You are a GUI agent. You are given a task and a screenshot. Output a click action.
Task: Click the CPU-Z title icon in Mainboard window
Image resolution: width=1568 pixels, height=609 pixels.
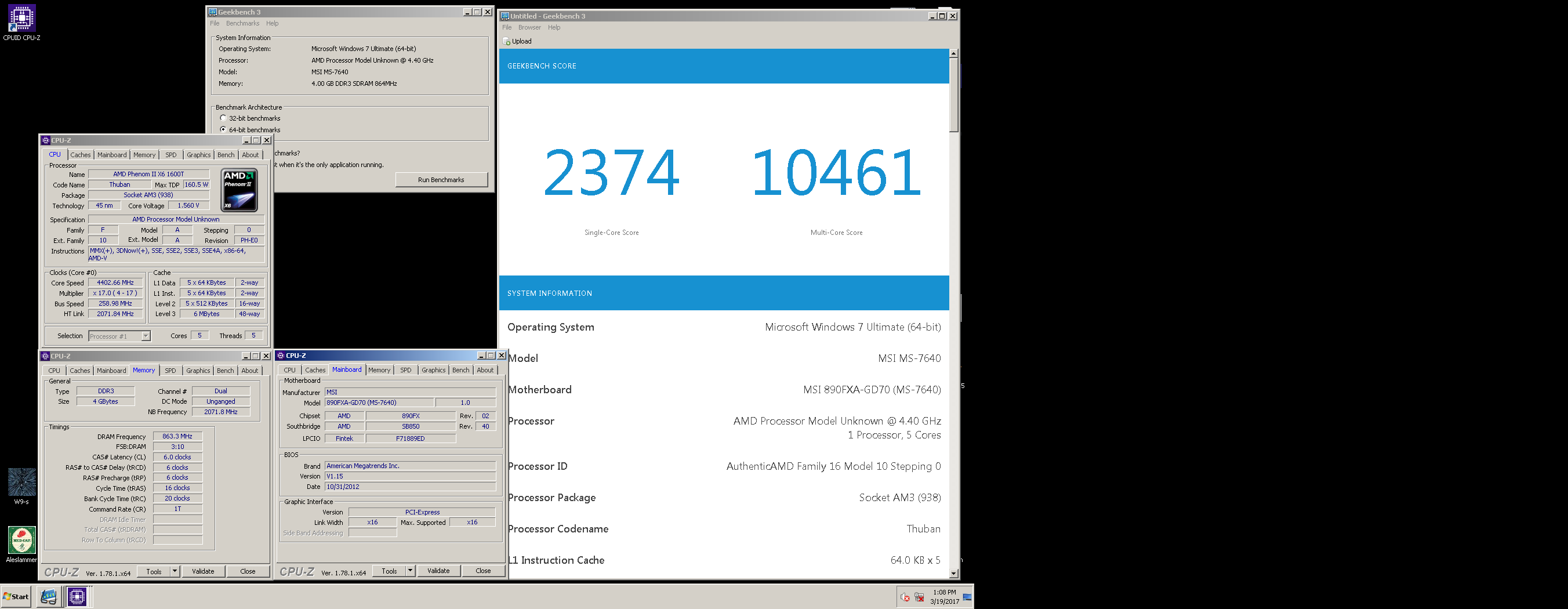[x=281, y=356]
